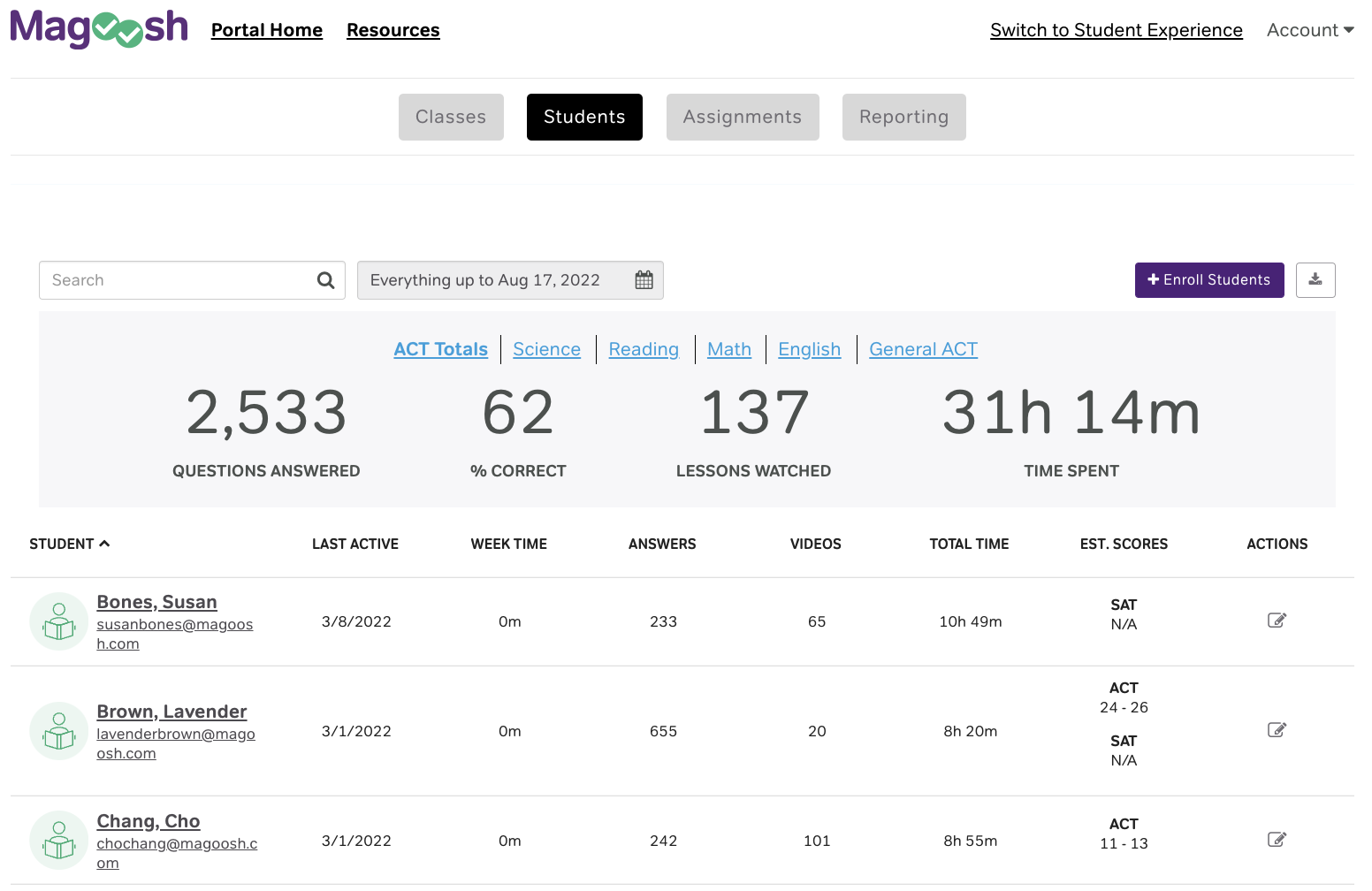Click the 137 lessons watched figure
Screen dimensions: 1372x891
coord(754,413)
